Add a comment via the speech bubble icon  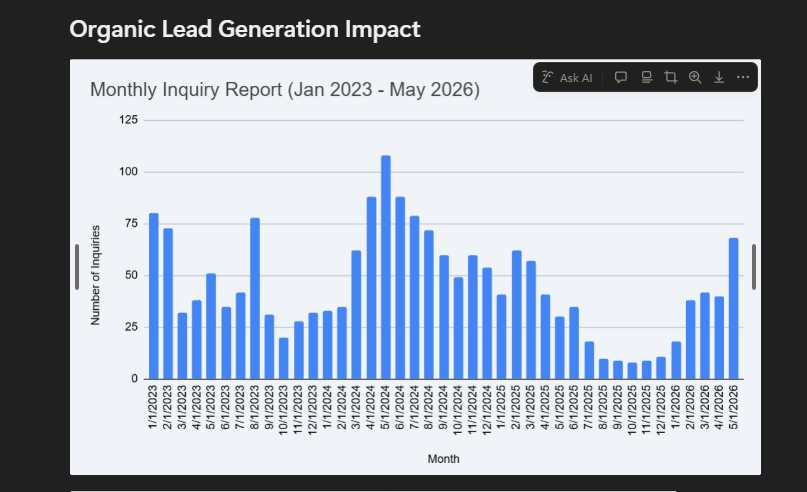click(x=621, y=78)
